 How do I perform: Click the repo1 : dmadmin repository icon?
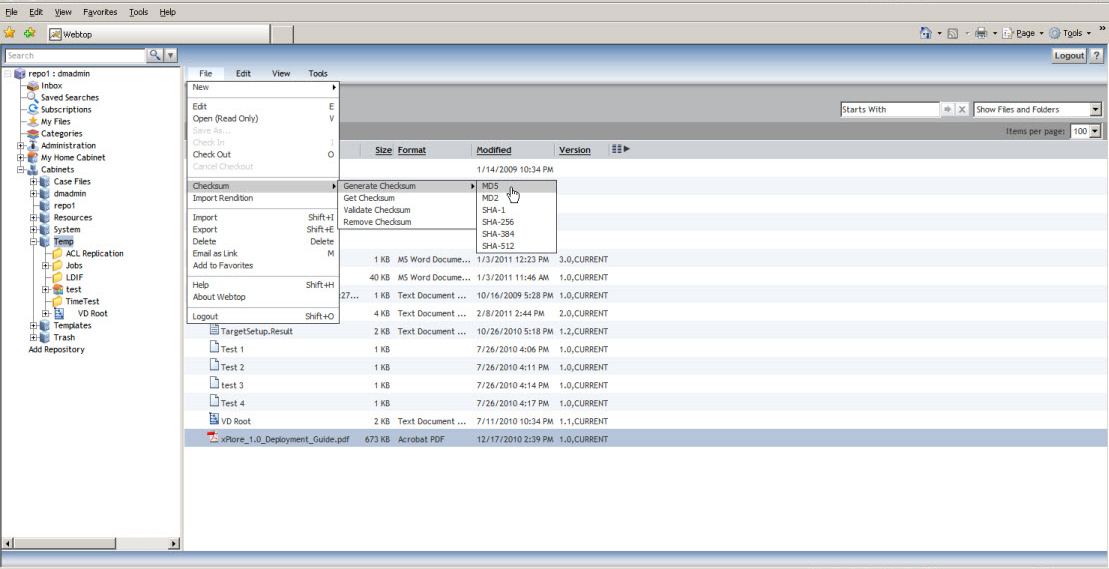click(20, 74)
